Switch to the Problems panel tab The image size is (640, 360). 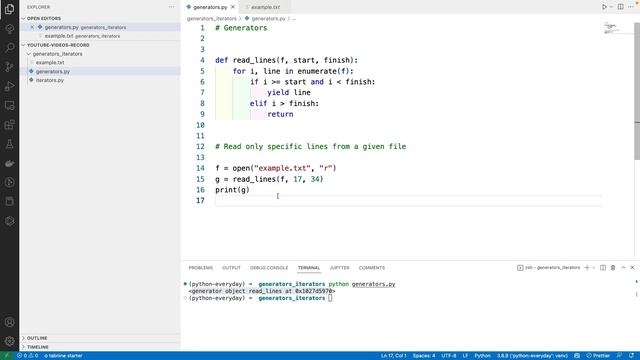point(200,268)
